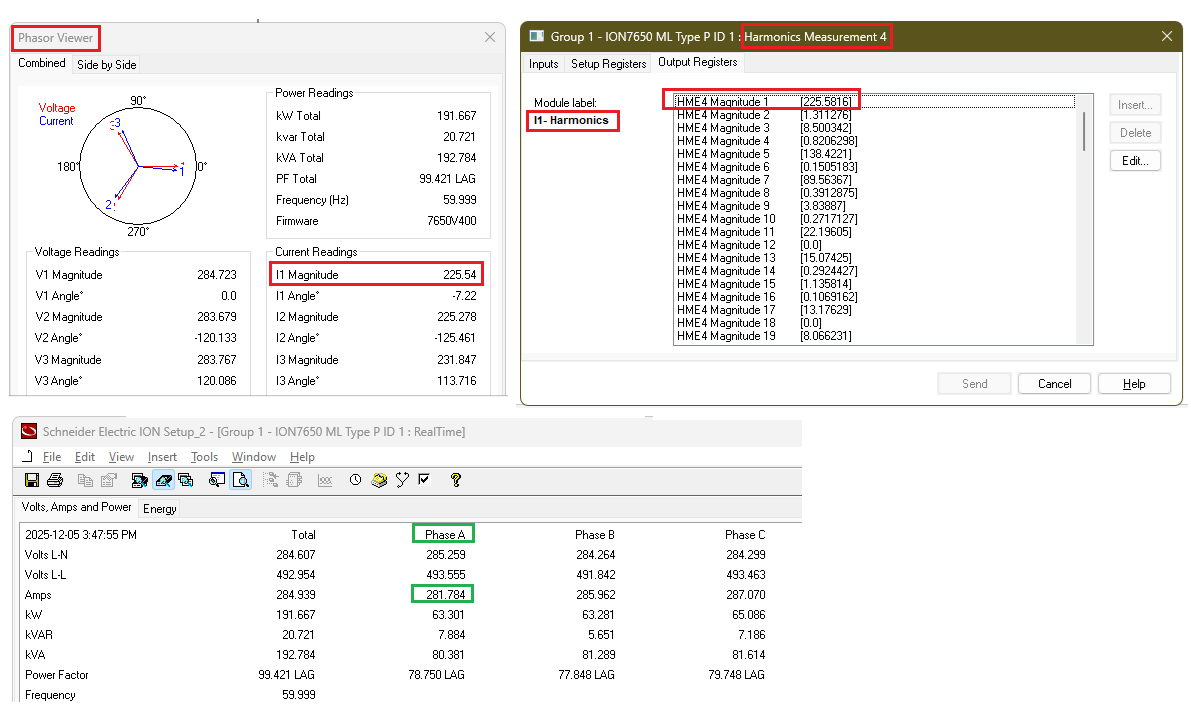Click the kW Total value 191.667
Image resolution: width=1191 pixels, height=715 pixels.
point(456,115)
